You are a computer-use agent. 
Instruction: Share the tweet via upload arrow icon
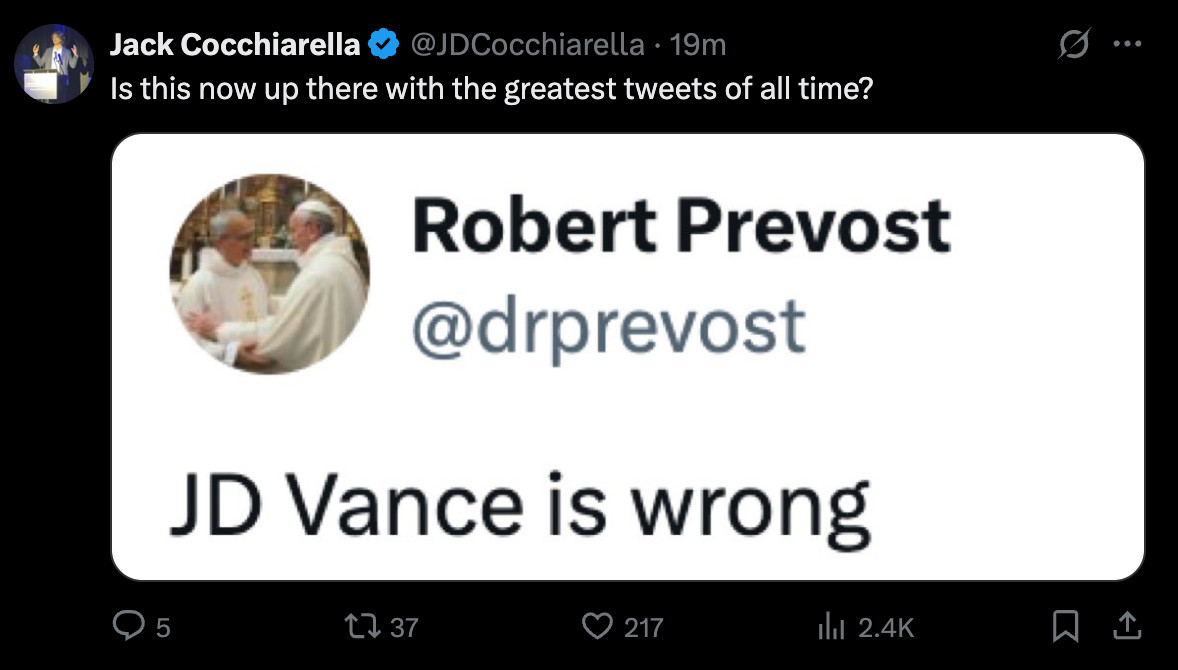1127,626
